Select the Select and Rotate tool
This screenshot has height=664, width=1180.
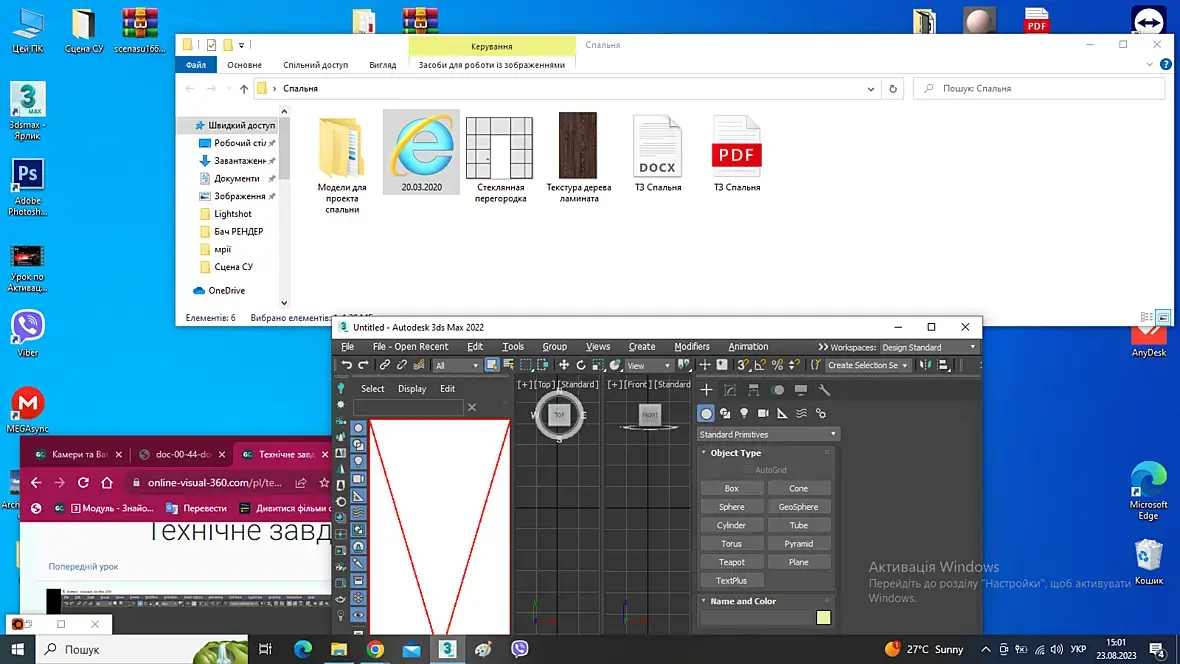click(x=581, y=365)
